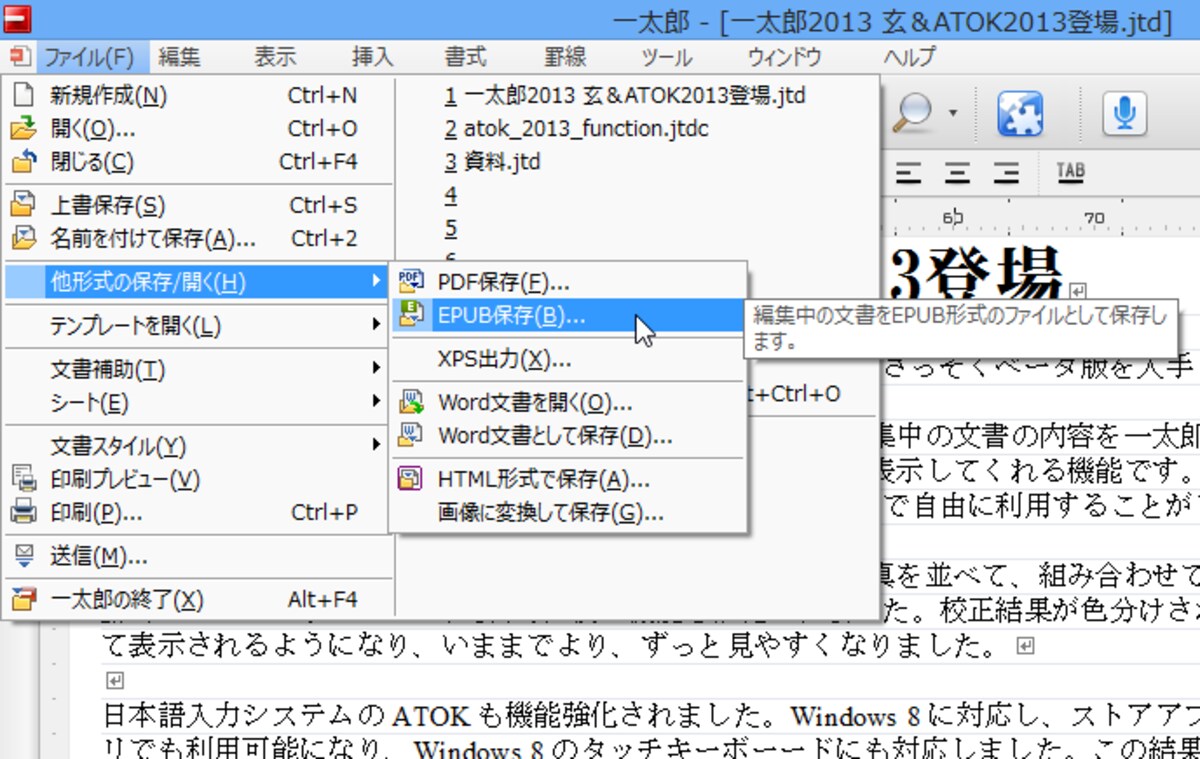Click the HTML icon for HTML形式で保存(A)...

click(411, 480)
